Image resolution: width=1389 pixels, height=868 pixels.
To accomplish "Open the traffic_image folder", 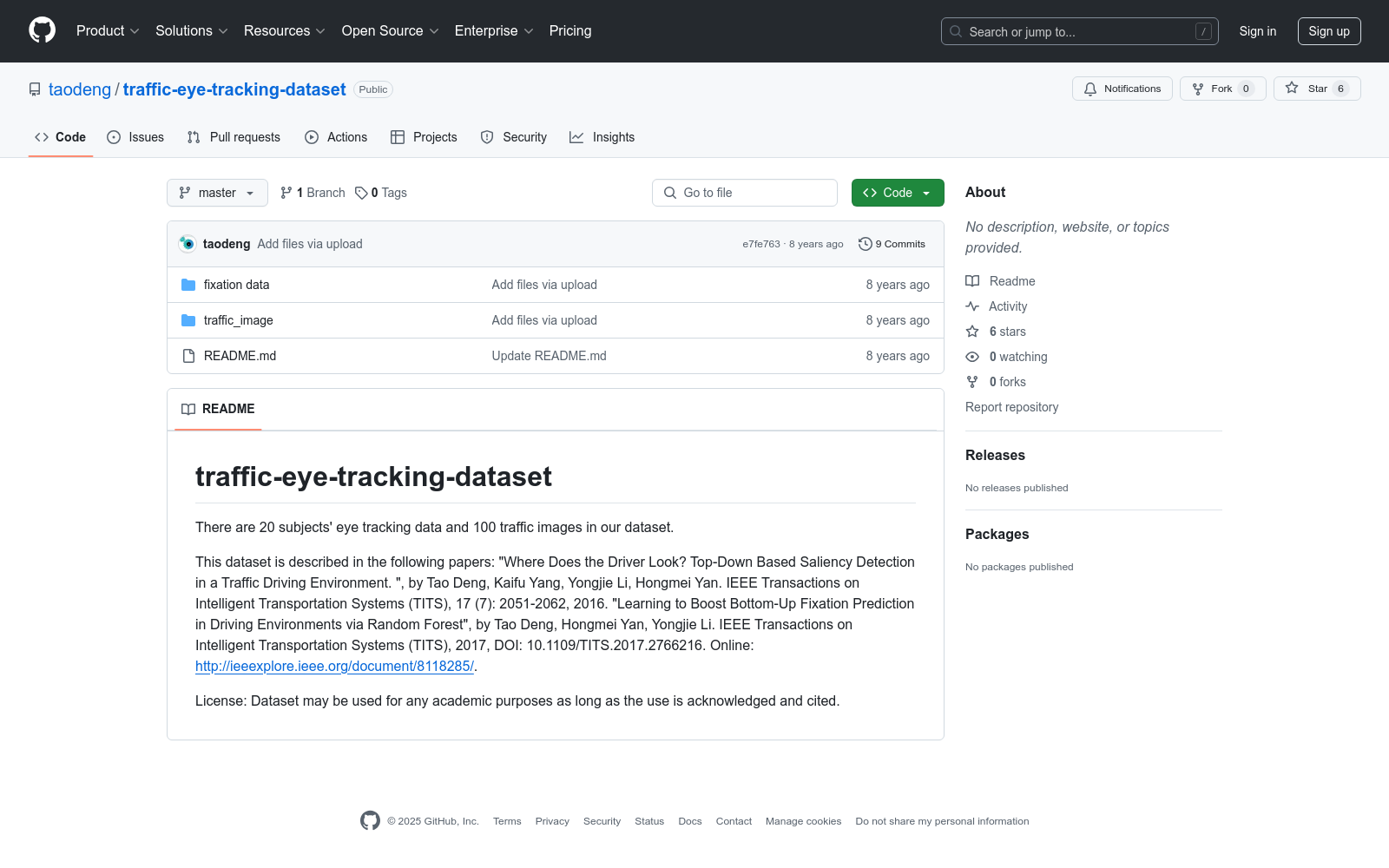I will pyautogui.click(x=239, y=320).
